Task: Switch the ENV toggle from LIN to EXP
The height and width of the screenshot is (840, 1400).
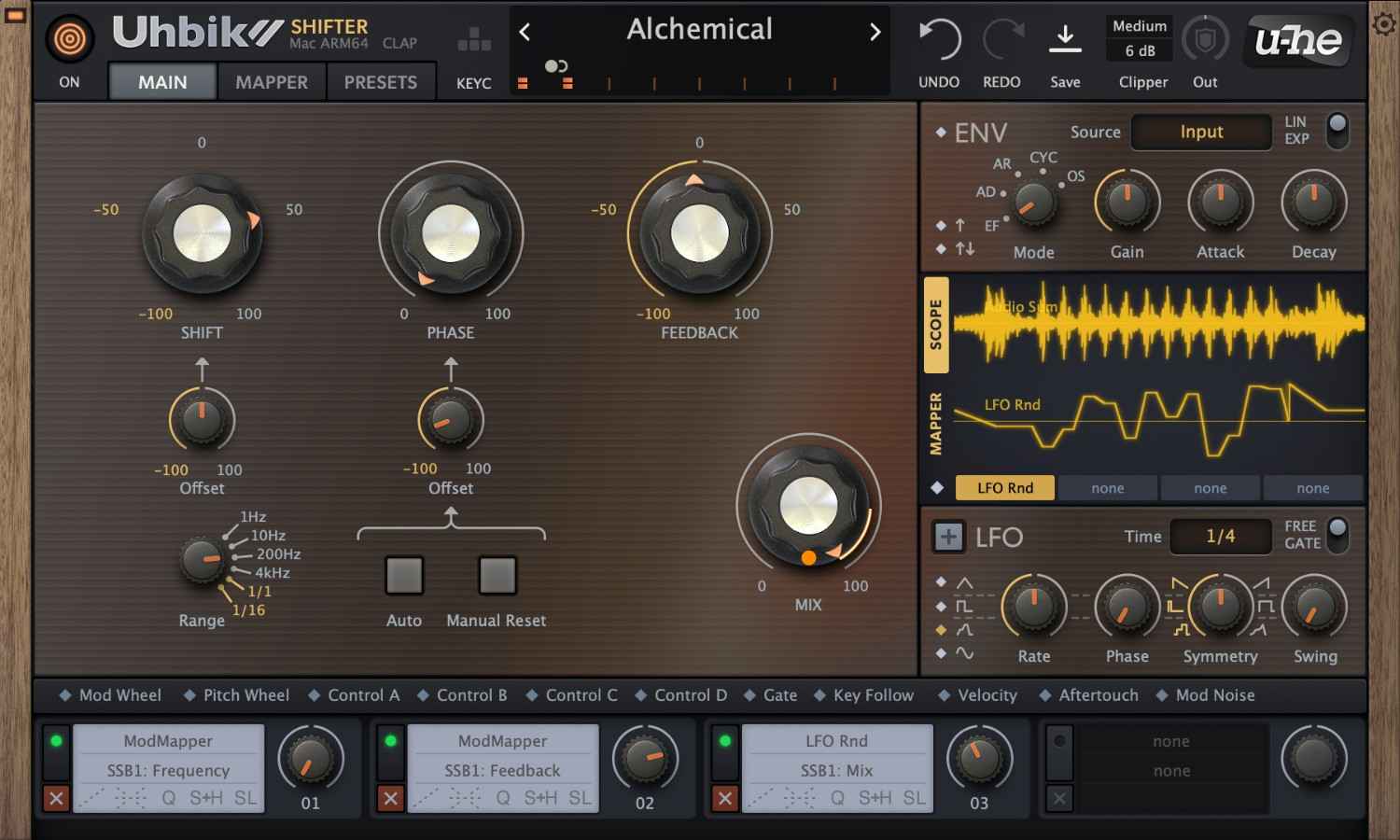Action: (1337, 131)
